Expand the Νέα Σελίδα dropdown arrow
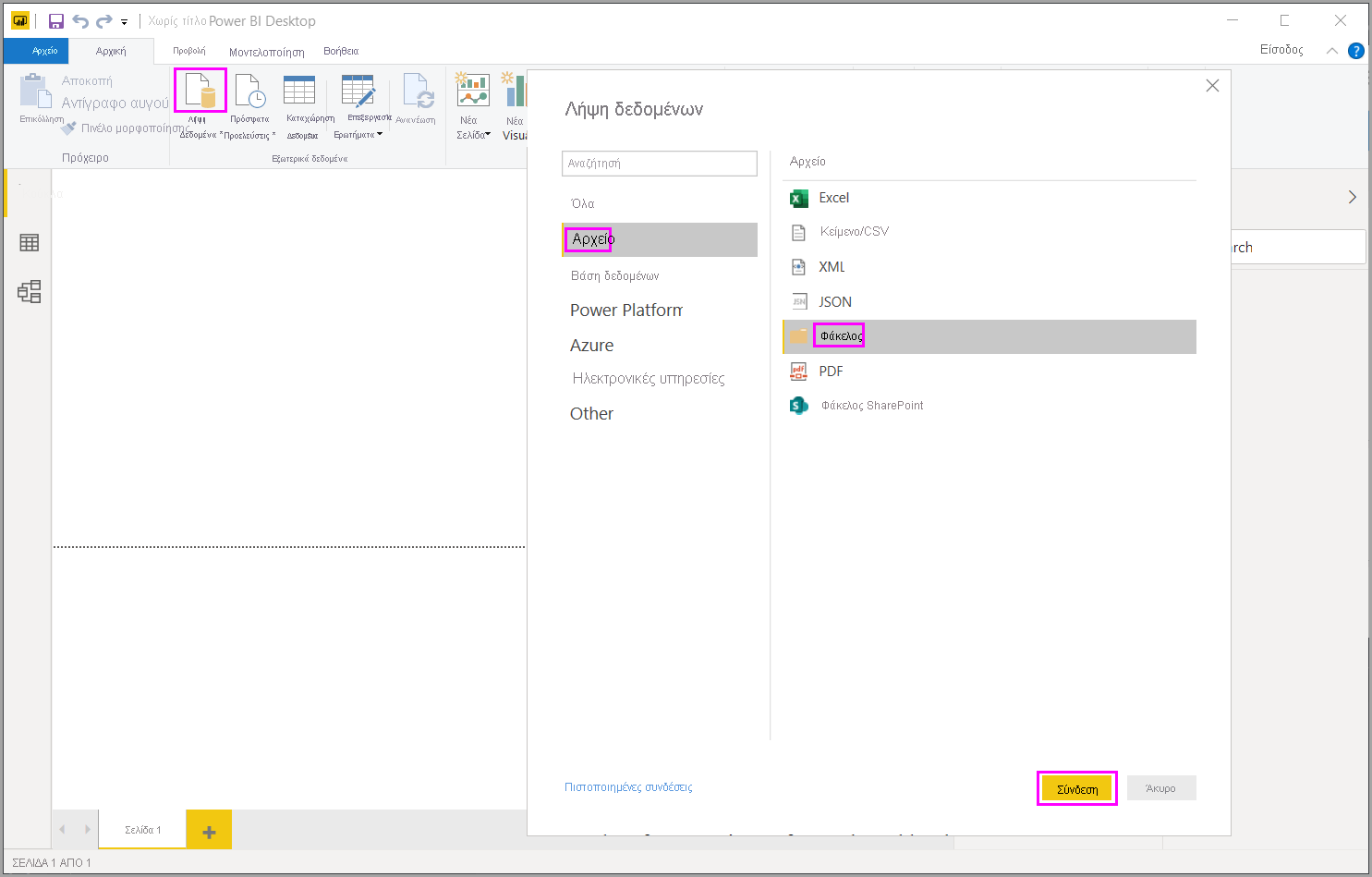The height and width of the screenshot is (877, 1372). [x=488, y=135]
